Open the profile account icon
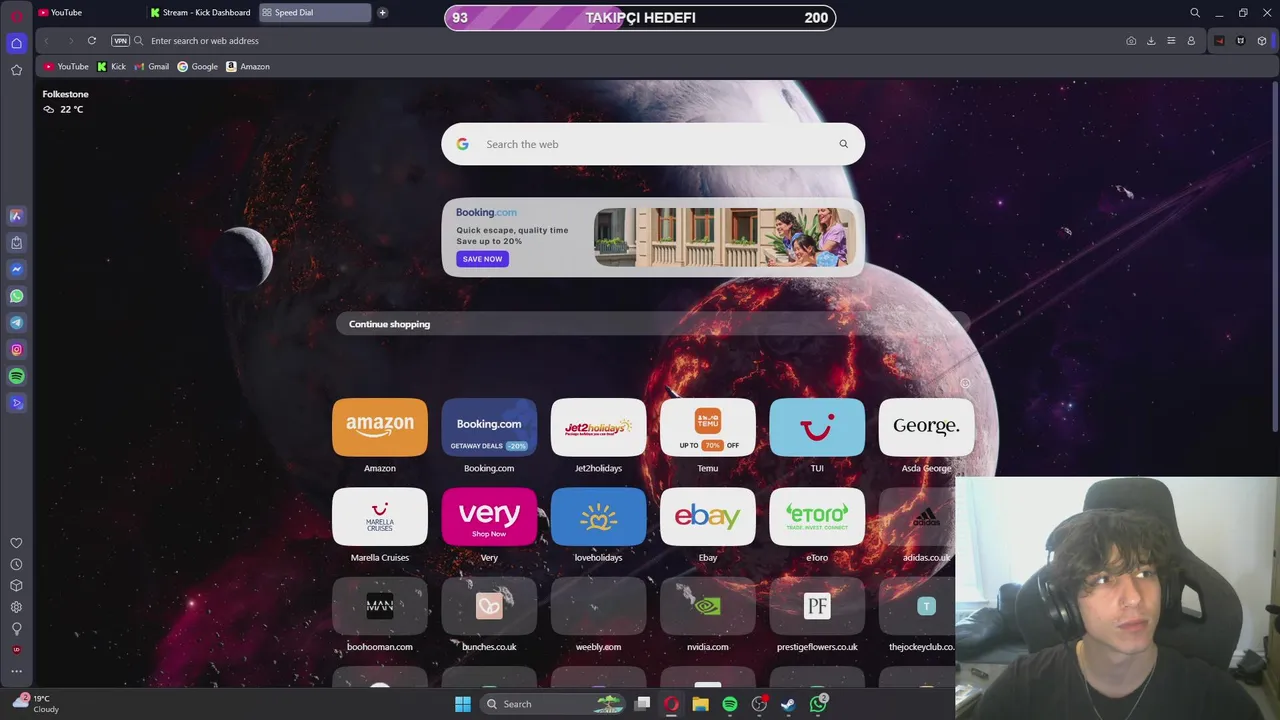Viewport: 1280px width, 720px height. point(1191,41)
